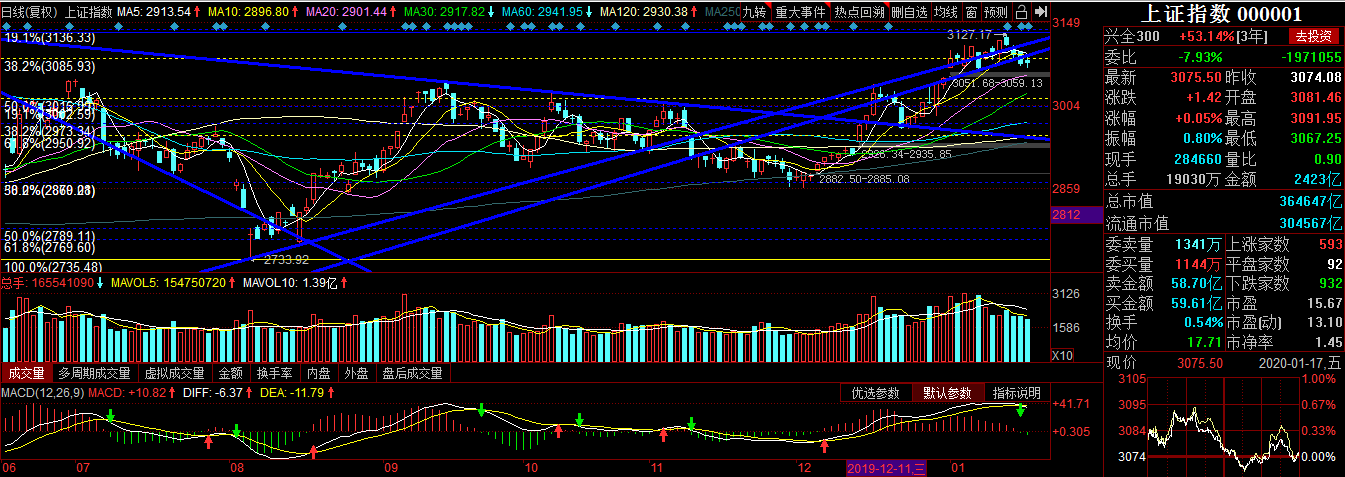The image size is (1345, 477).
Task: Click the X10 volume scale marker
Action: (1063, 355)
